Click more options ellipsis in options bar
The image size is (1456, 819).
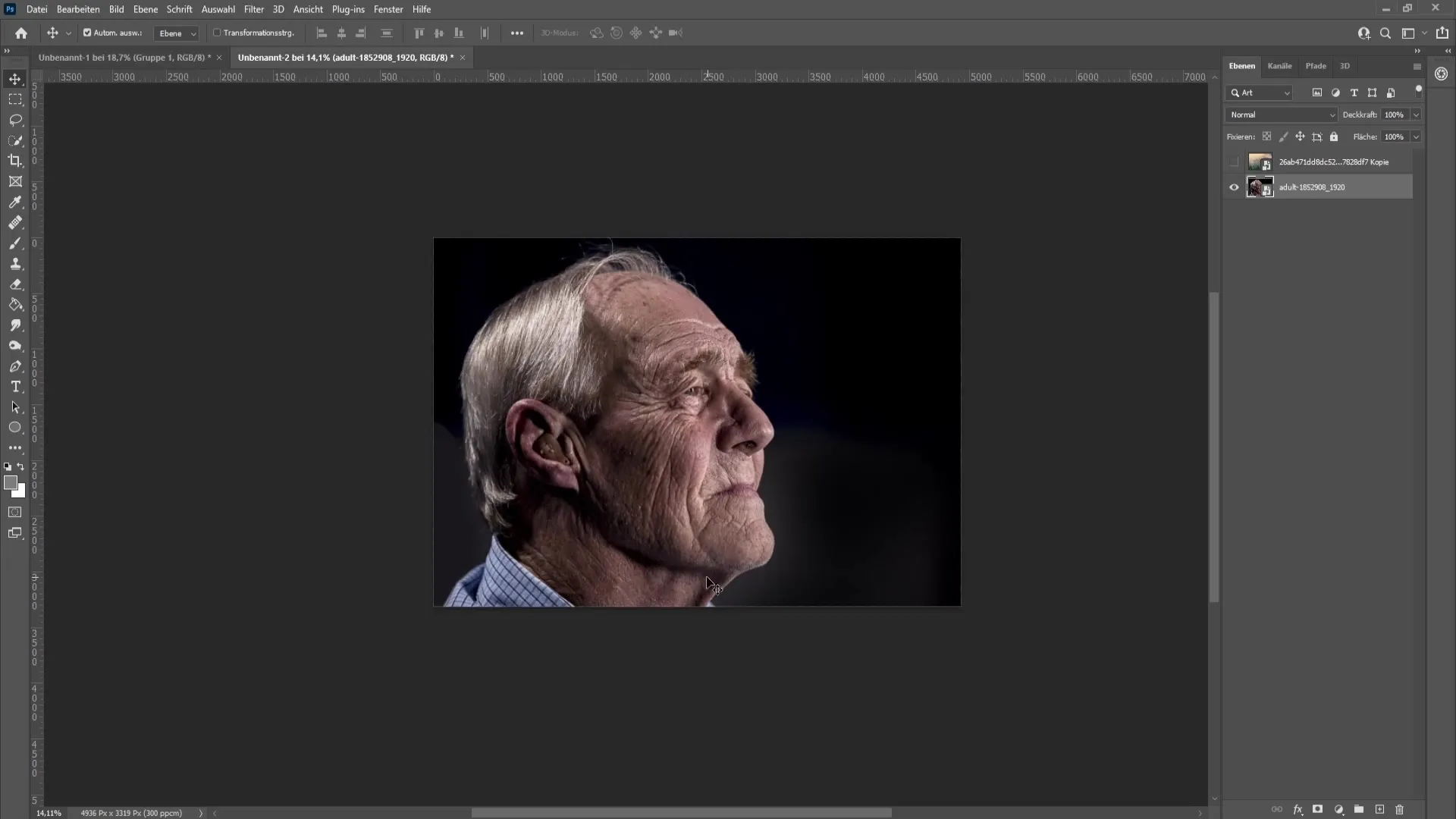pos(517,33)
